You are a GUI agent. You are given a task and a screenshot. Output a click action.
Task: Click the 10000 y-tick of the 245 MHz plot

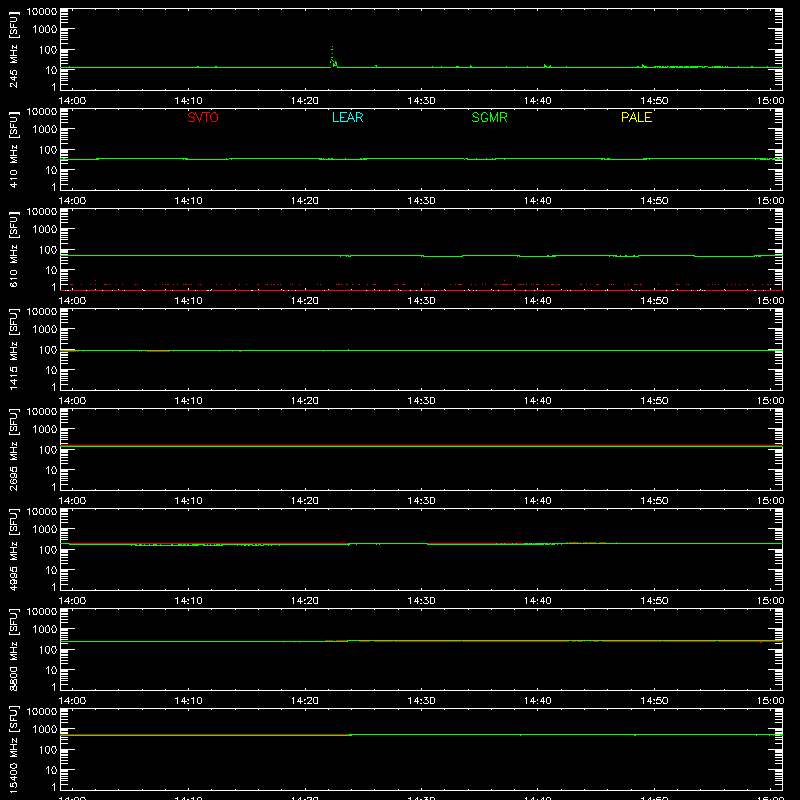coord(42,12)
